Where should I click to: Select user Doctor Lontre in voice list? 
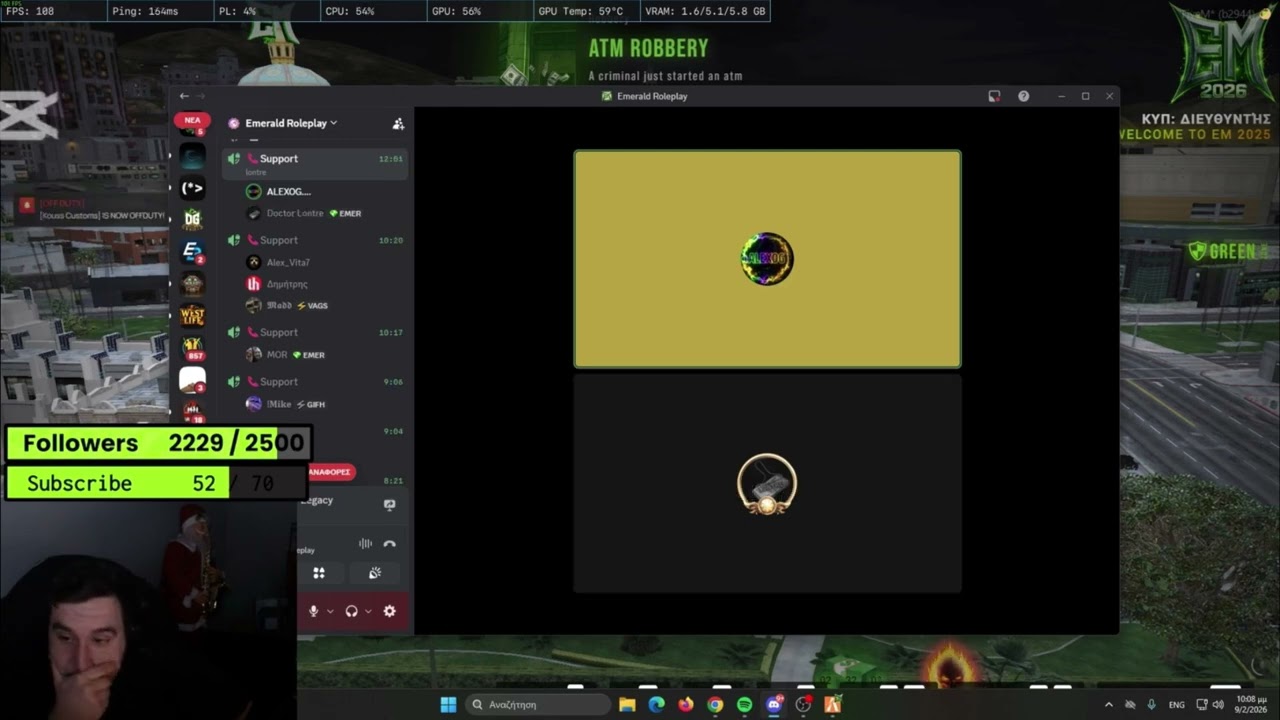coord(304,213)
